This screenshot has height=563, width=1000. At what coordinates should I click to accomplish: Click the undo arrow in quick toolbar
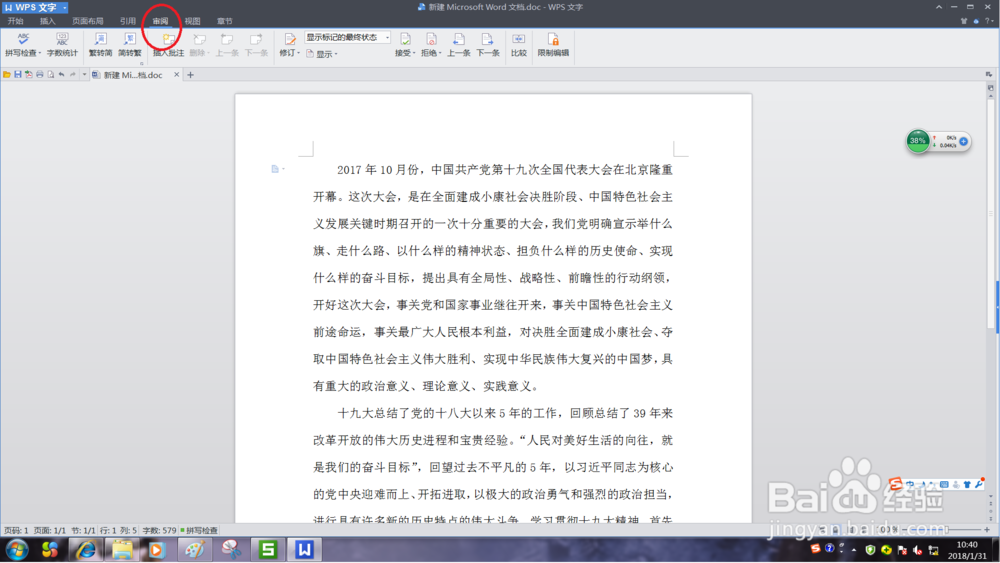tap(61, 75)
